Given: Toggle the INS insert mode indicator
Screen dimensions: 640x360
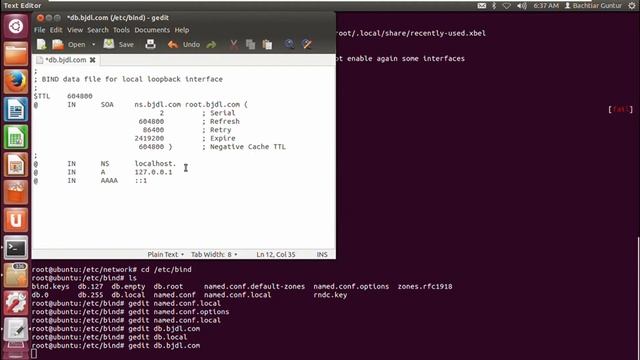Looking at the screenshot, I should click(x=322, y=254).
